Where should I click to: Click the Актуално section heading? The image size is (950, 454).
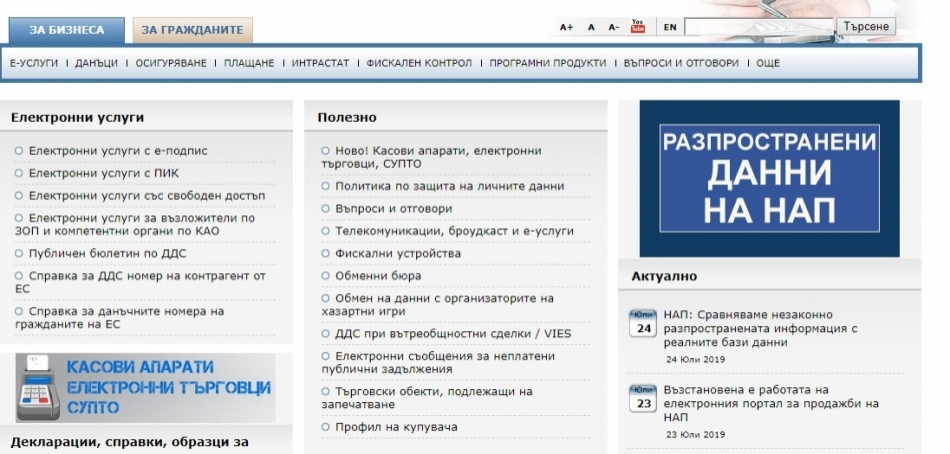pyautogui.click(x=664, y=276)
